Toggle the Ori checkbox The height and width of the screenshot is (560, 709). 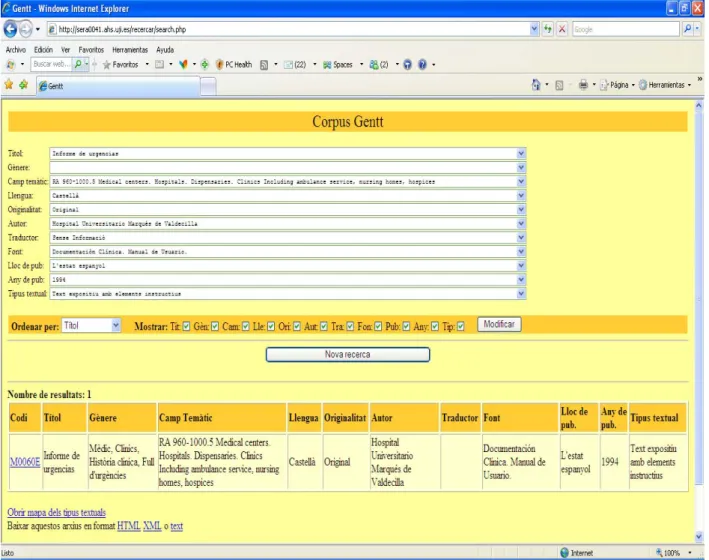click(x=297, y=327)
